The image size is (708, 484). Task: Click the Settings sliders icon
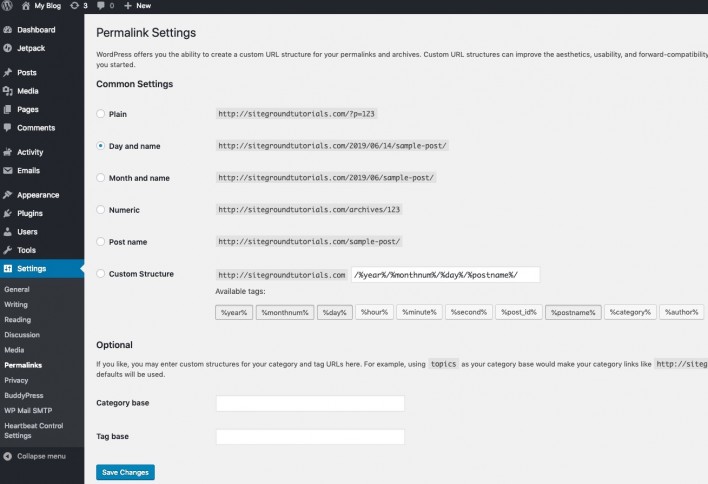point(7,269)
